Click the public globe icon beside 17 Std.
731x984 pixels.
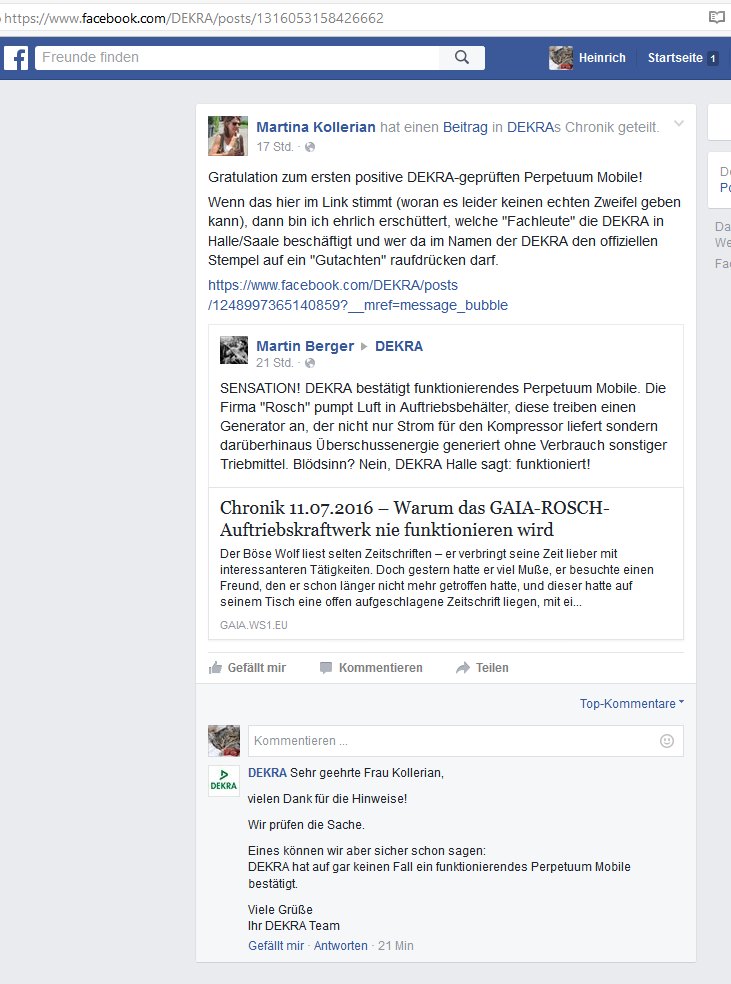point(310,147)
